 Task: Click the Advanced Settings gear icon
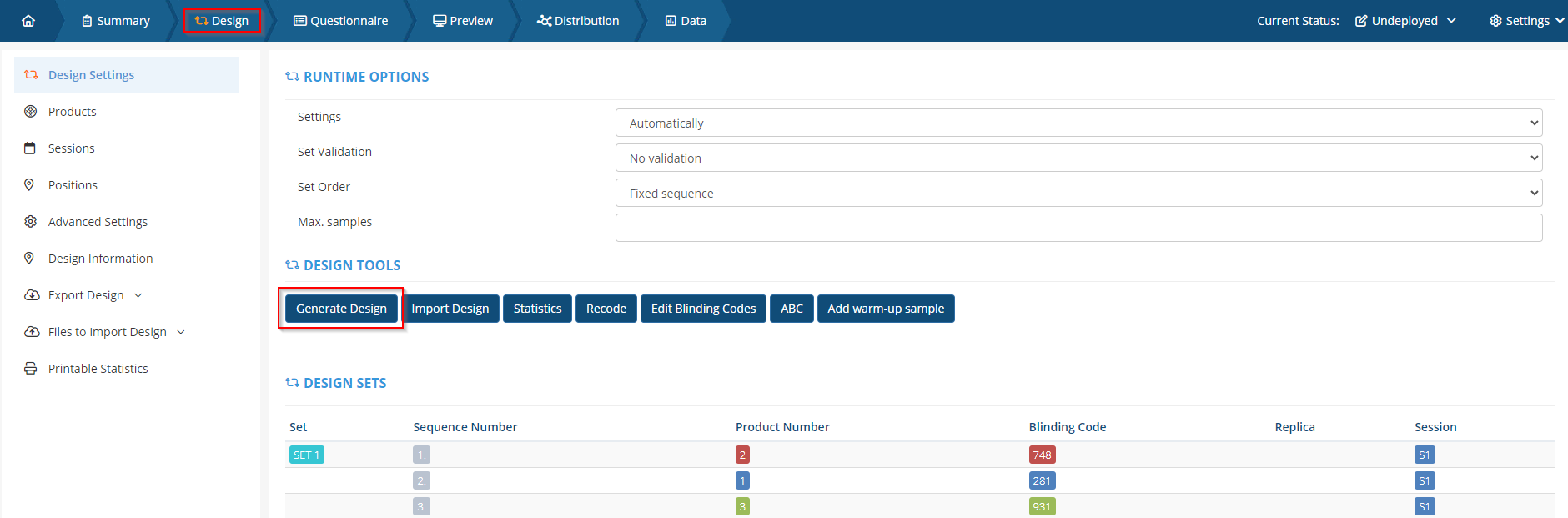31,222
